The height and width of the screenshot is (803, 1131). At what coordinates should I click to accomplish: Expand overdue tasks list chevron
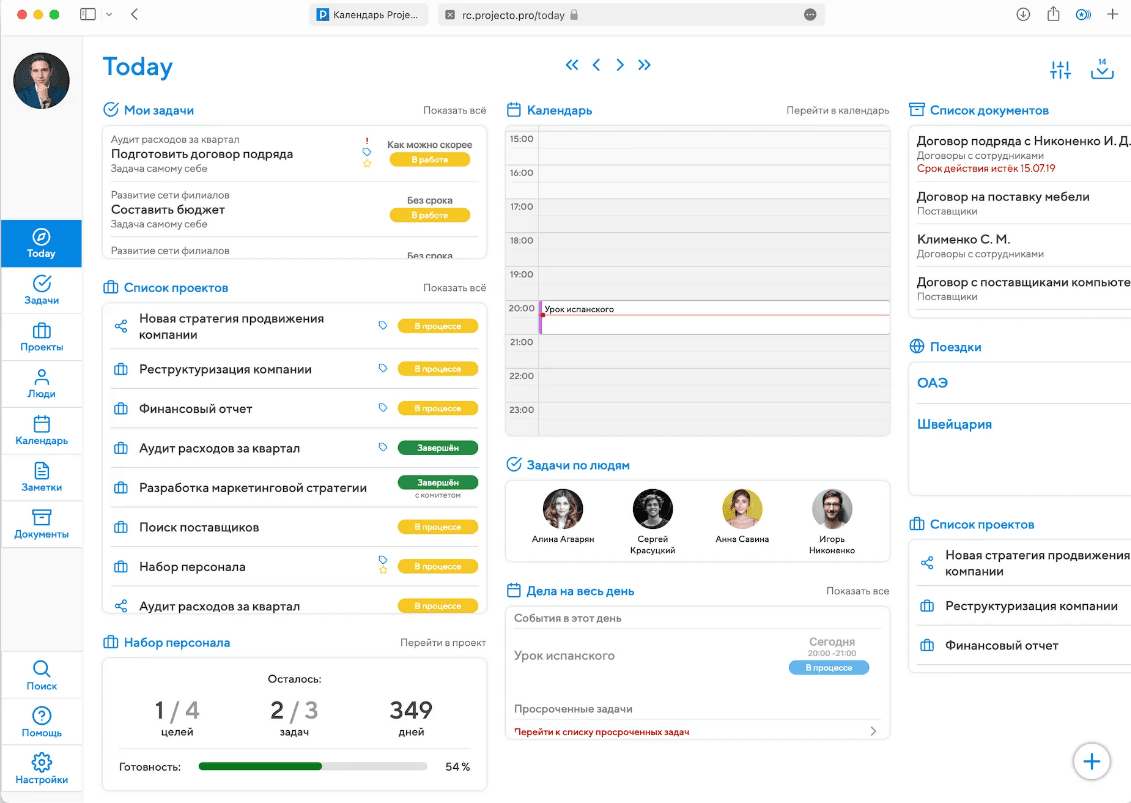(x=873, y=732)
